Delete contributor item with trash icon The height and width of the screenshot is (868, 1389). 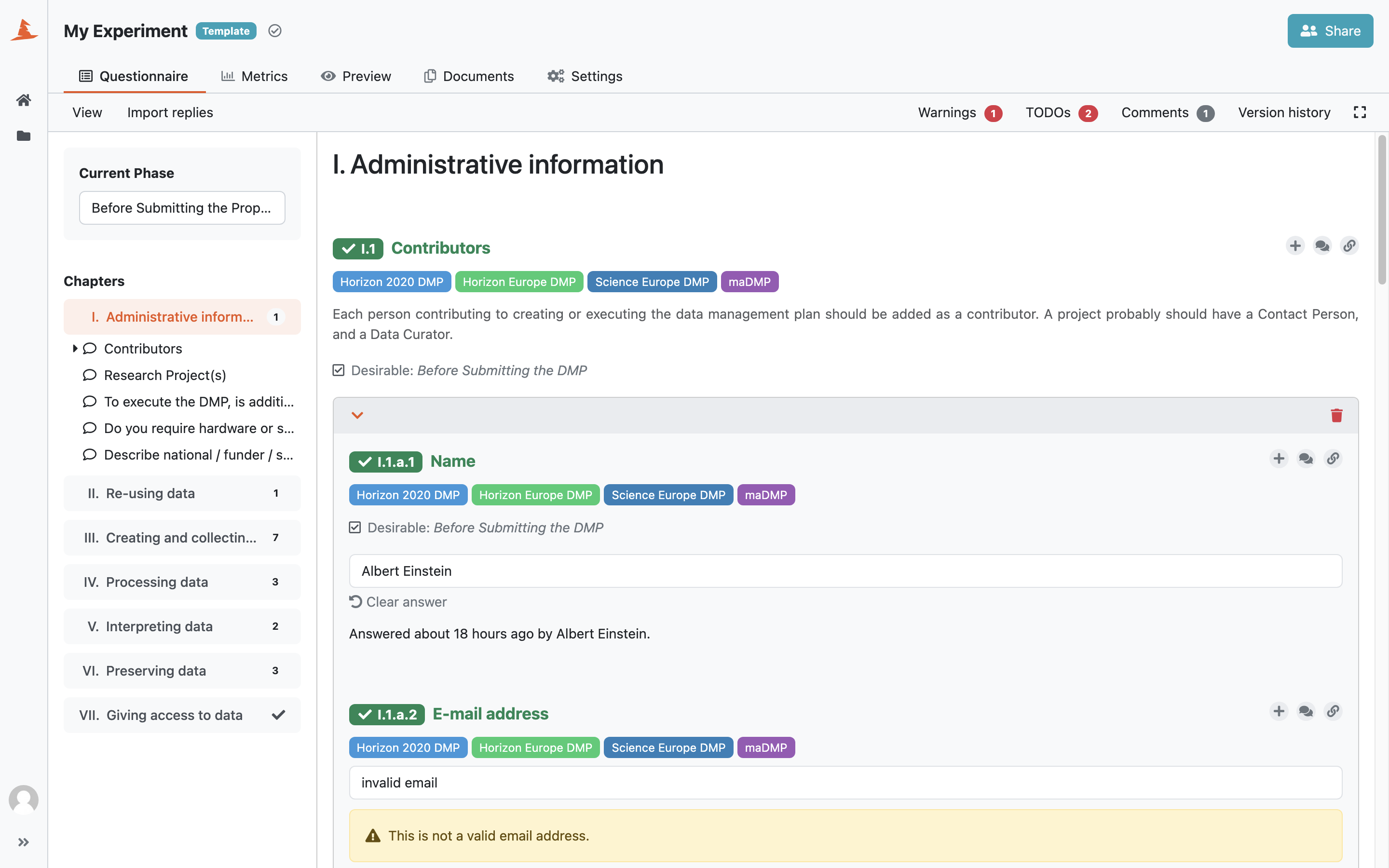1337,415
